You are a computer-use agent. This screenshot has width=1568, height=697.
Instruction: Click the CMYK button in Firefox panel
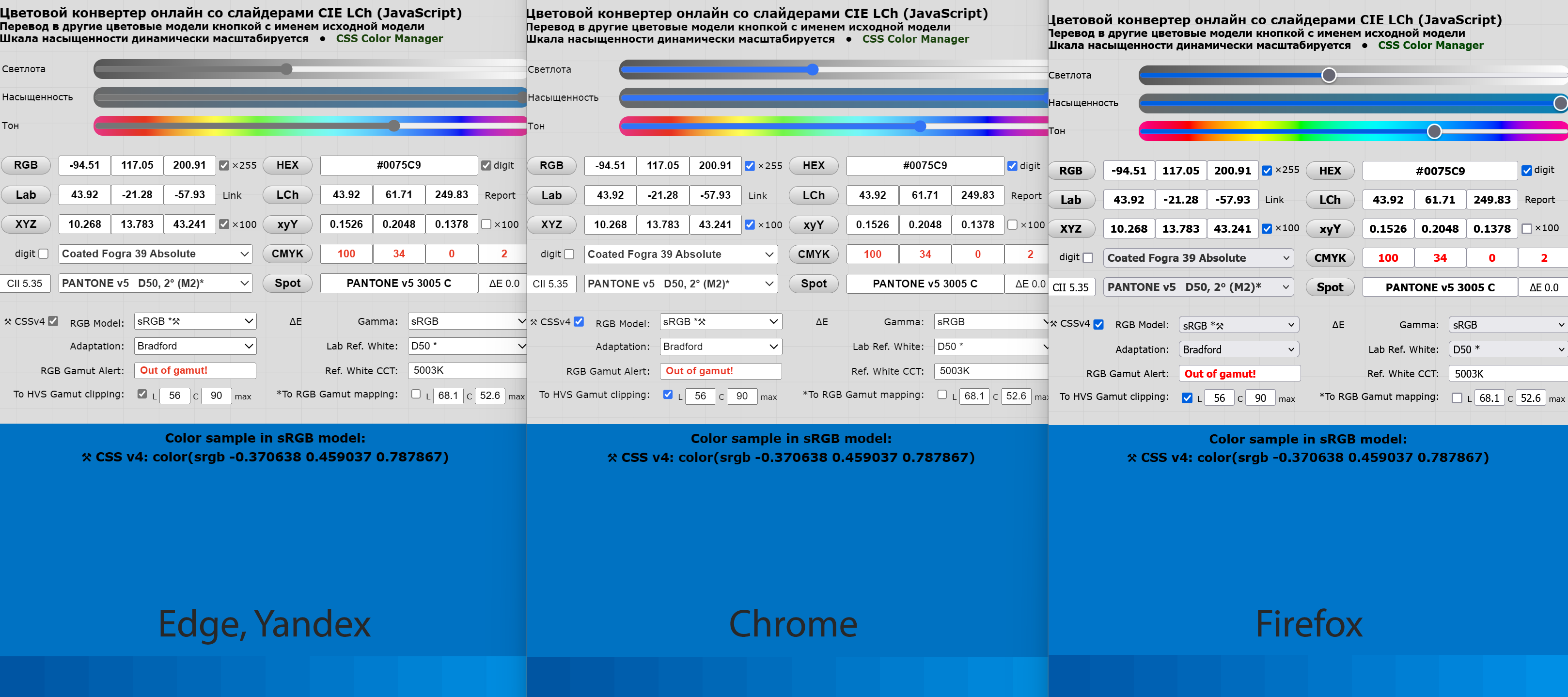[x=1330, y=258]
